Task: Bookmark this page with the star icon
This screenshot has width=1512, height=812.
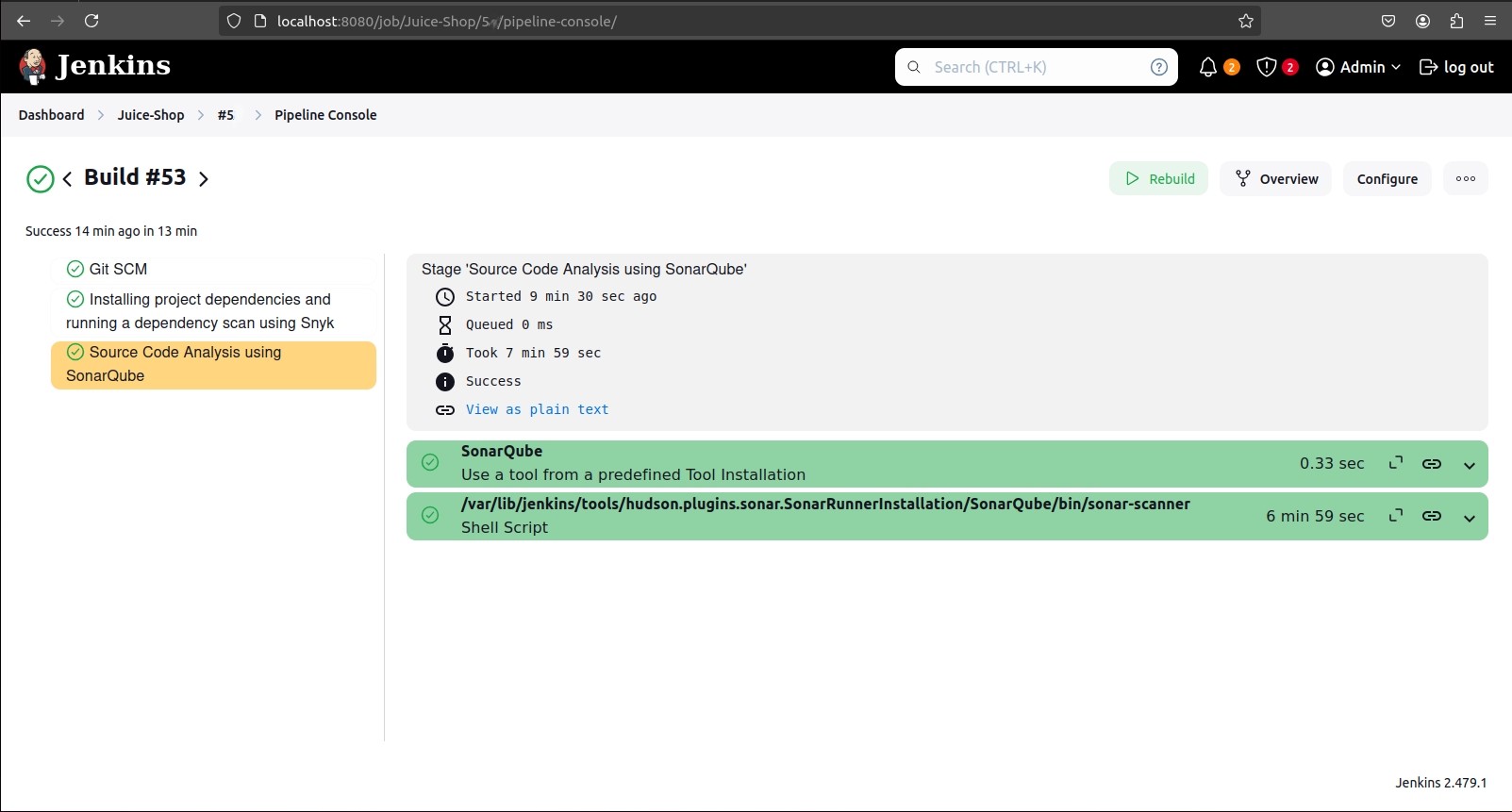Action: [1246, 21]
